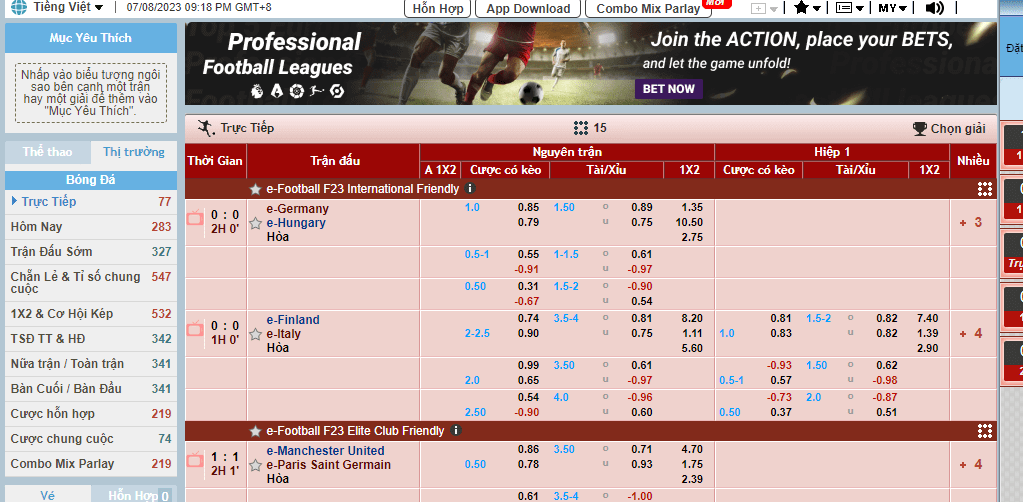Select Trận Đấu Sớm sidebar item
1023x502 pixels.
click(x=91, y=252)
